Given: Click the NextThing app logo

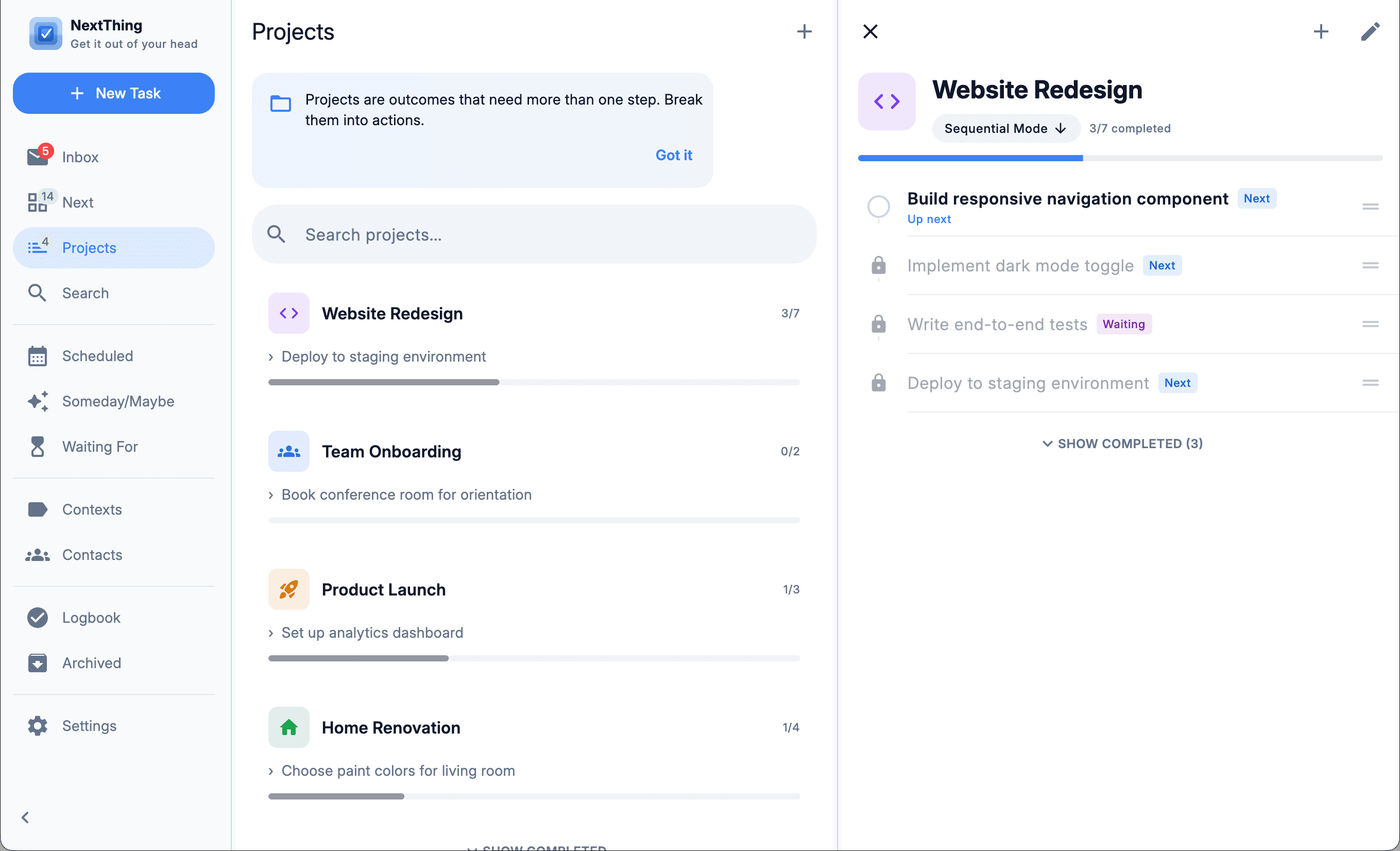Looking at the screenshot, I should [45, 33].
